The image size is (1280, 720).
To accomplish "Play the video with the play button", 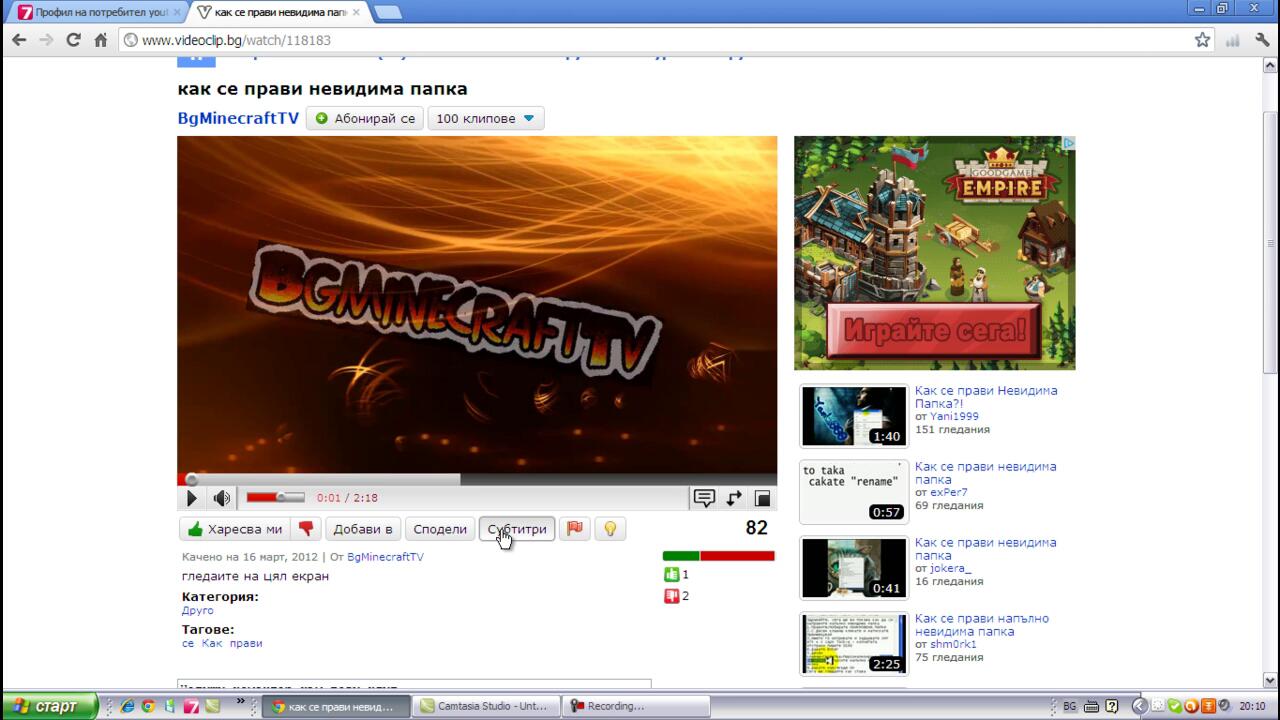I will click(x=191, y=498).
